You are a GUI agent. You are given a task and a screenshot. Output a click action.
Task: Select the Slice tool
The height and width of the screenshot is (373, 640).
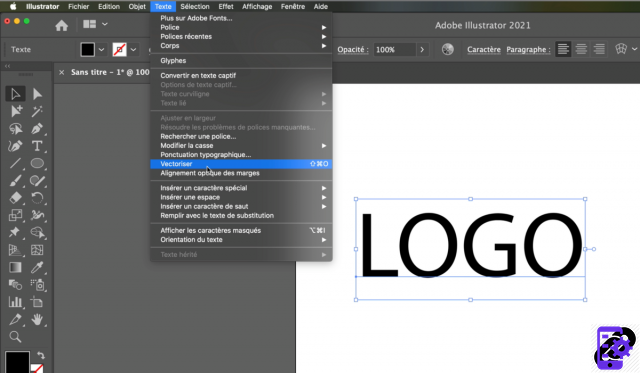pos(16,319)
